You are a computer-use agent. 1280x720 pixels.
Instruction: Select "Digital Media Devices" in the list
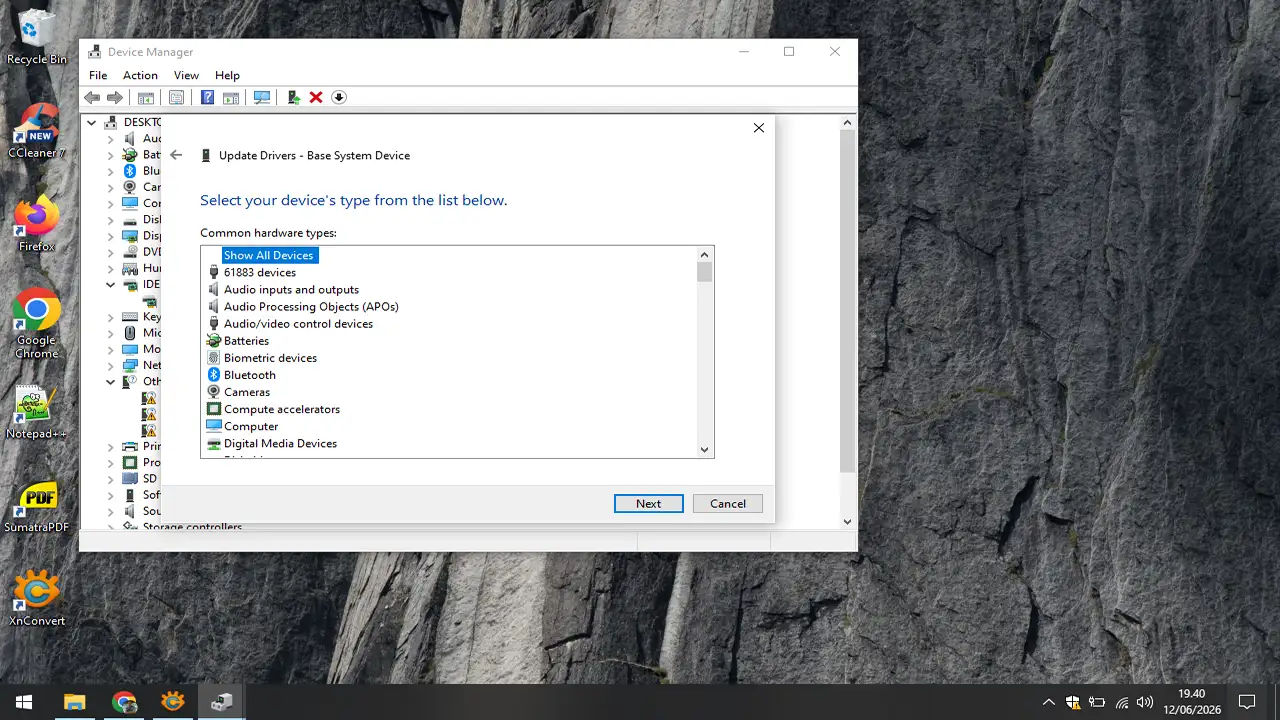pos(280,443)
